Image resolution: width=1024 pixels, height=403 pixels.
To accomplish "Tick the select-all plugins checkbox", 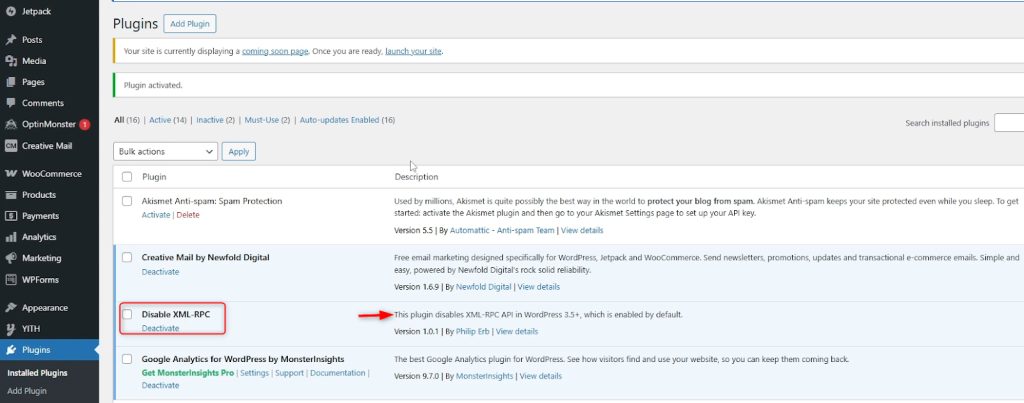I will click(127, 176).
